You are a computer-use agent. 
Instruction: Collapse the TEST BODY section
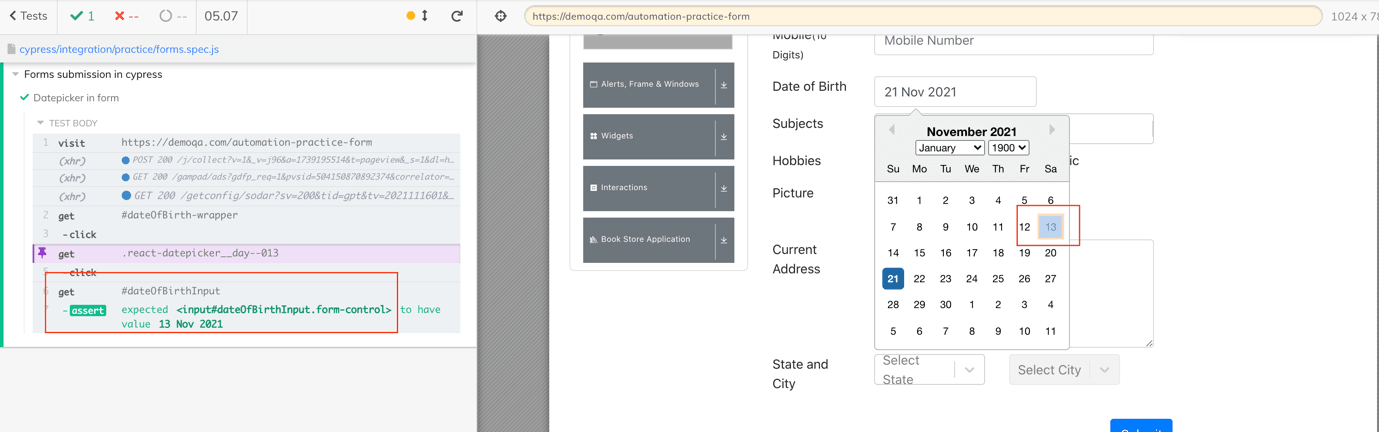click(x=41, y=123)
